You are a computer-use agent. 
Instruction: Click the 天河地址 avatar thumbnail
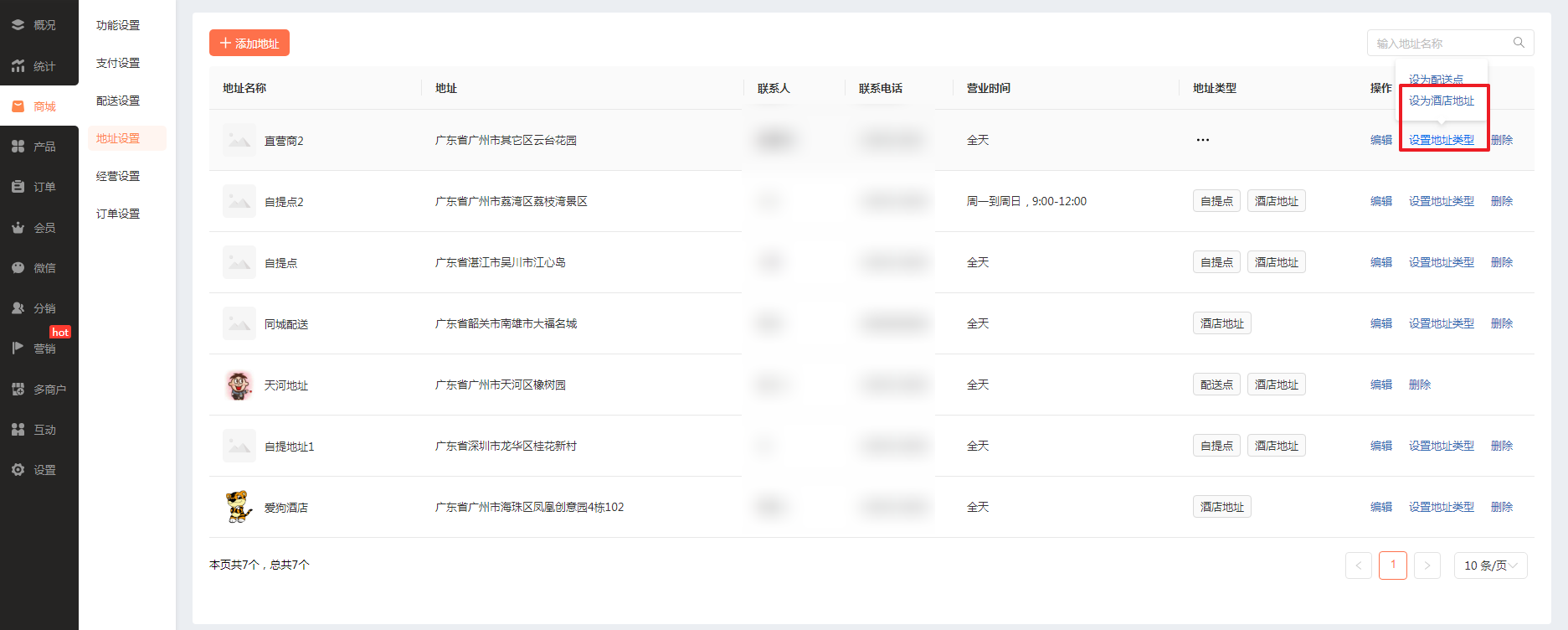pyautogui.click(x=239, y=385)
